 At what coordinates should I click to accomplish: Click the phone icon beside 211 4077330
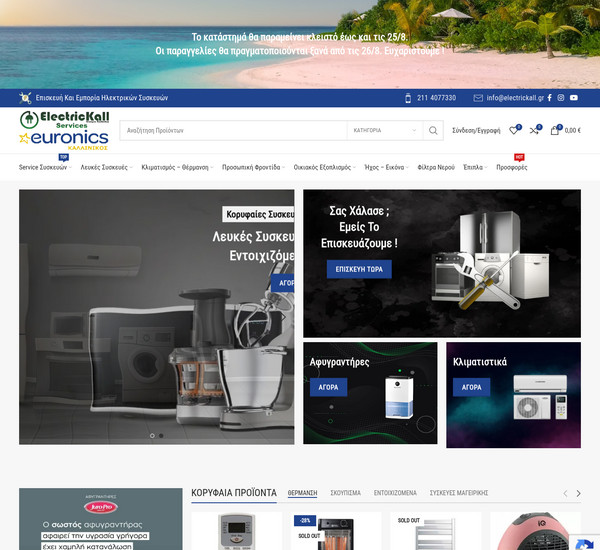[408, 98]
